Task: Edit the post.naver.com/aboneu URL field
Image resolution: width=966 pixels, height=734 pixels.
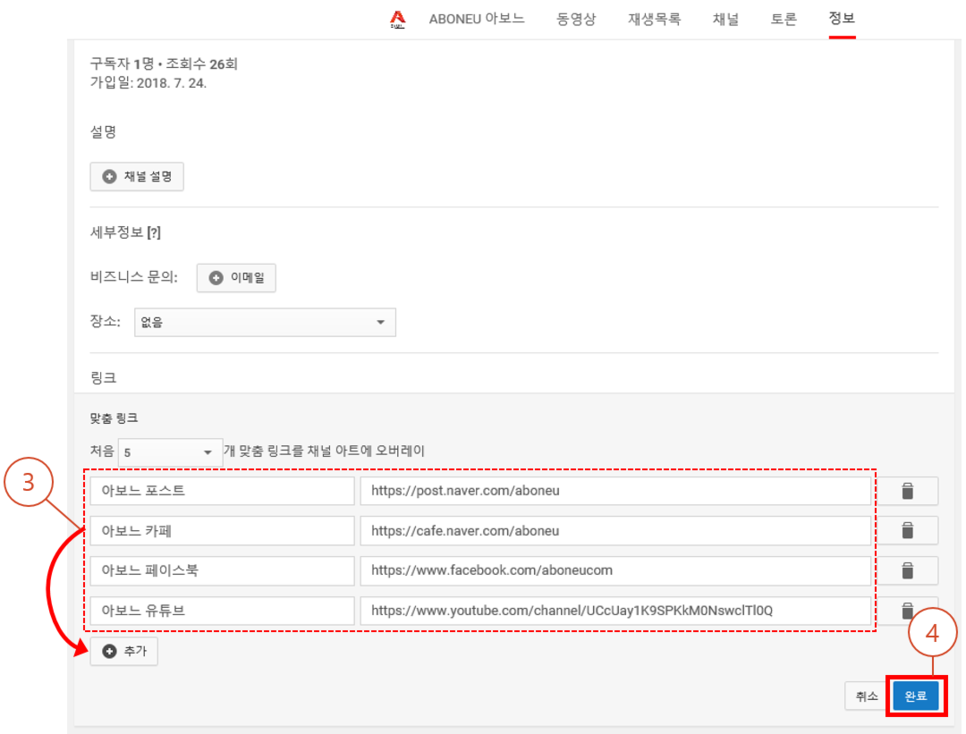Action: point(615,491)
